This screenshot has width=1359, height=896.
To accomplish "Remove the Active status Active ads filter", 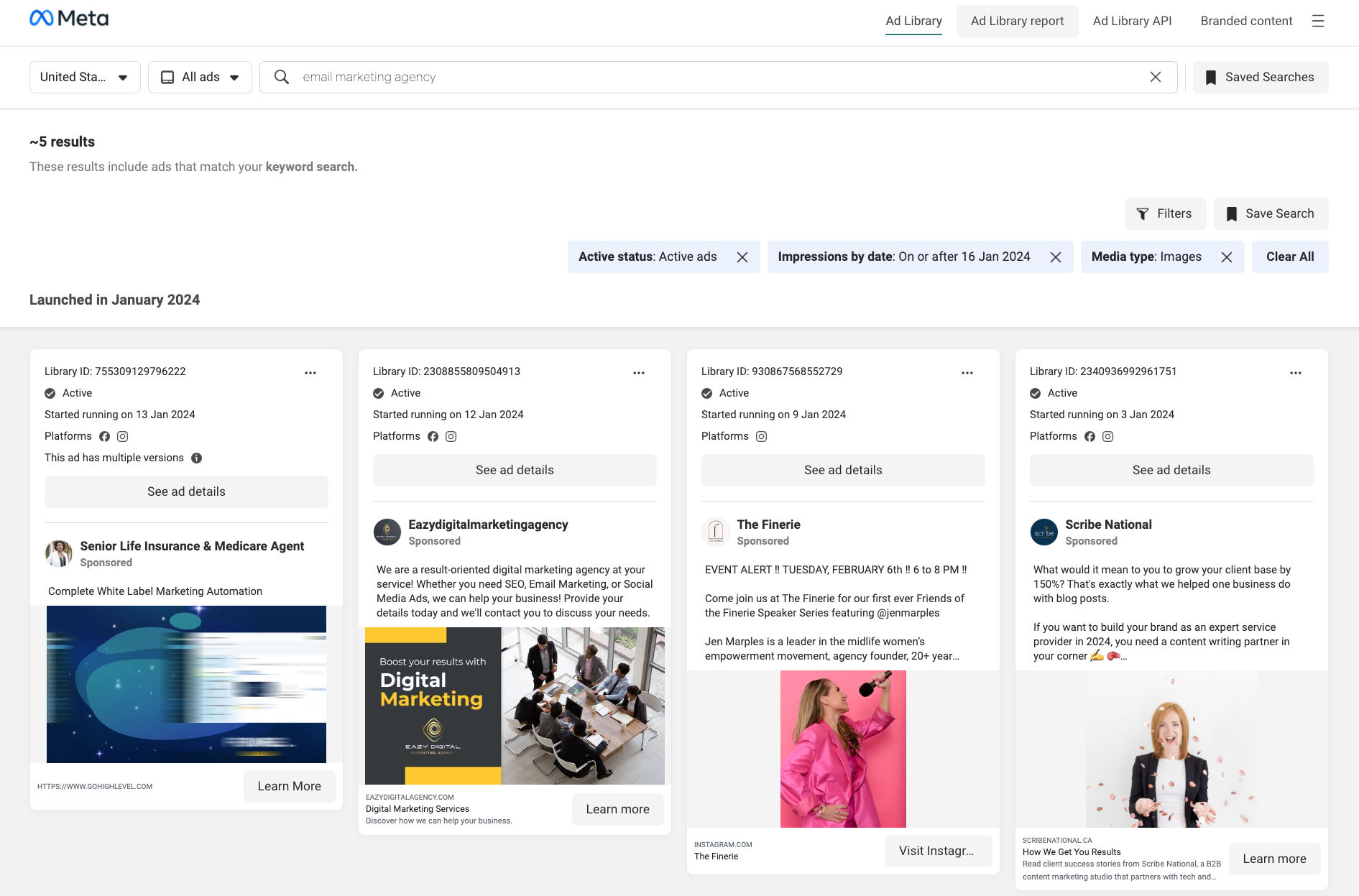I will pos(744,257).
